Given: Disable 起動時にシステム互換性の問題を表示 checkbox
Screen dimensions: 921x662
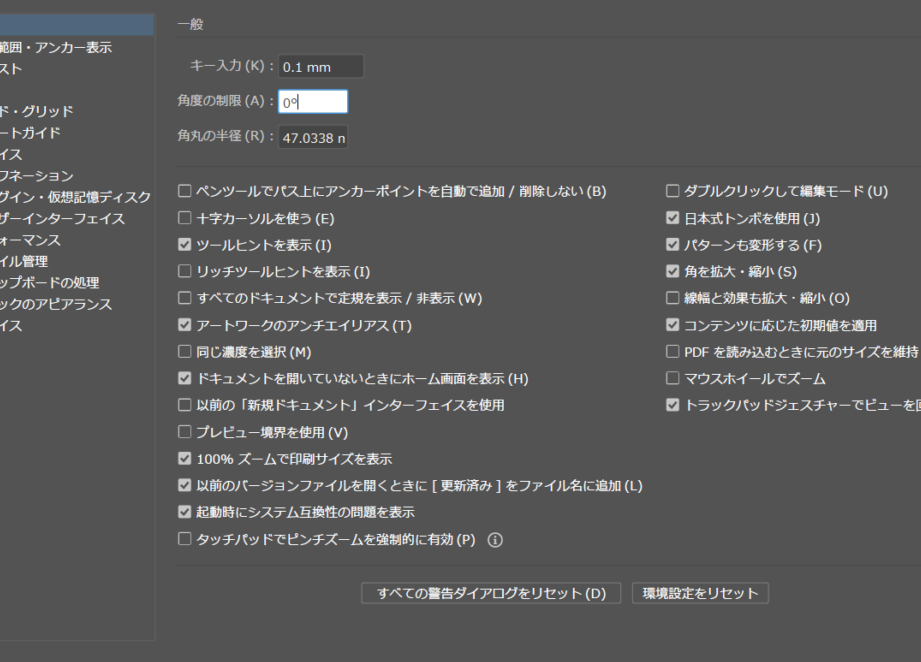Looking at the screenshot, I should [x=184, y=512].
